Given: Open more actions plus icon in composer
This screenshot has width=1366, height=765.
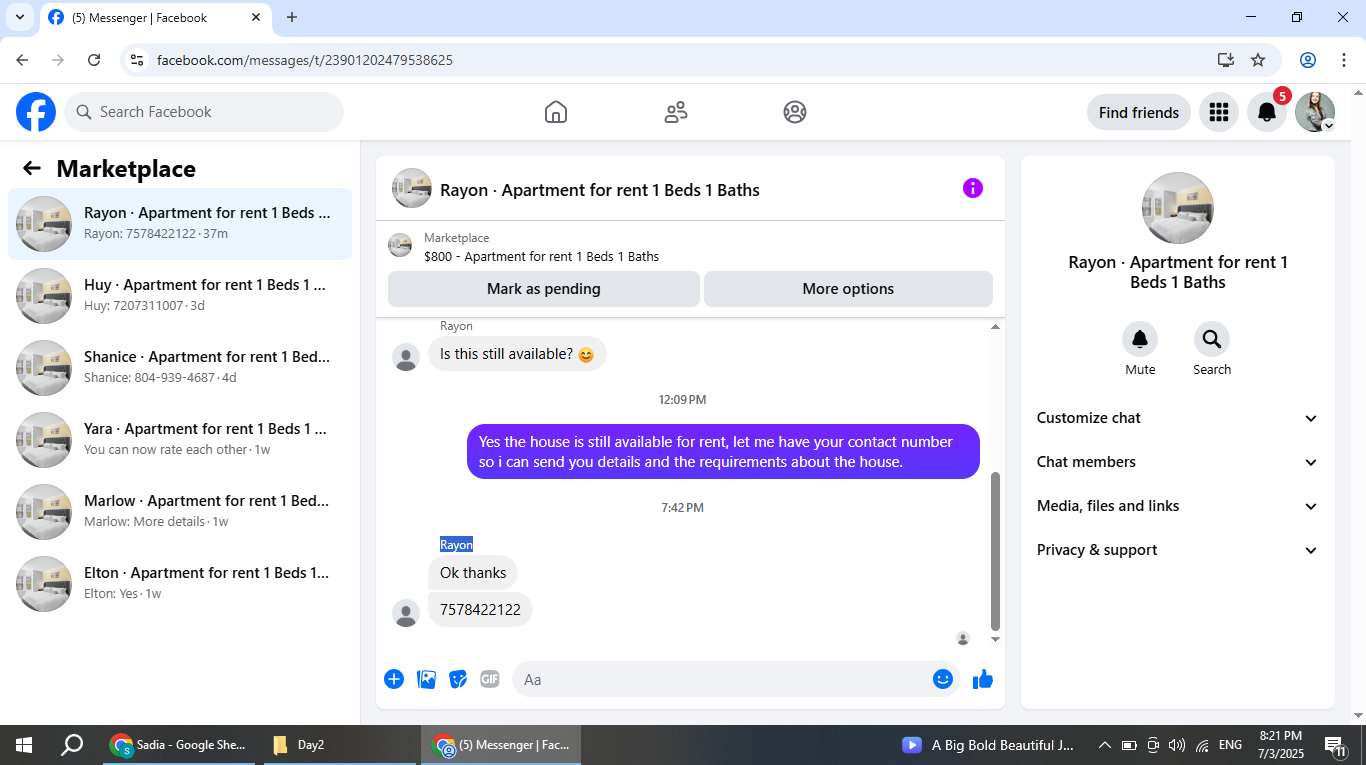Looking at the screenshot, I should click(x=394, y=679).
